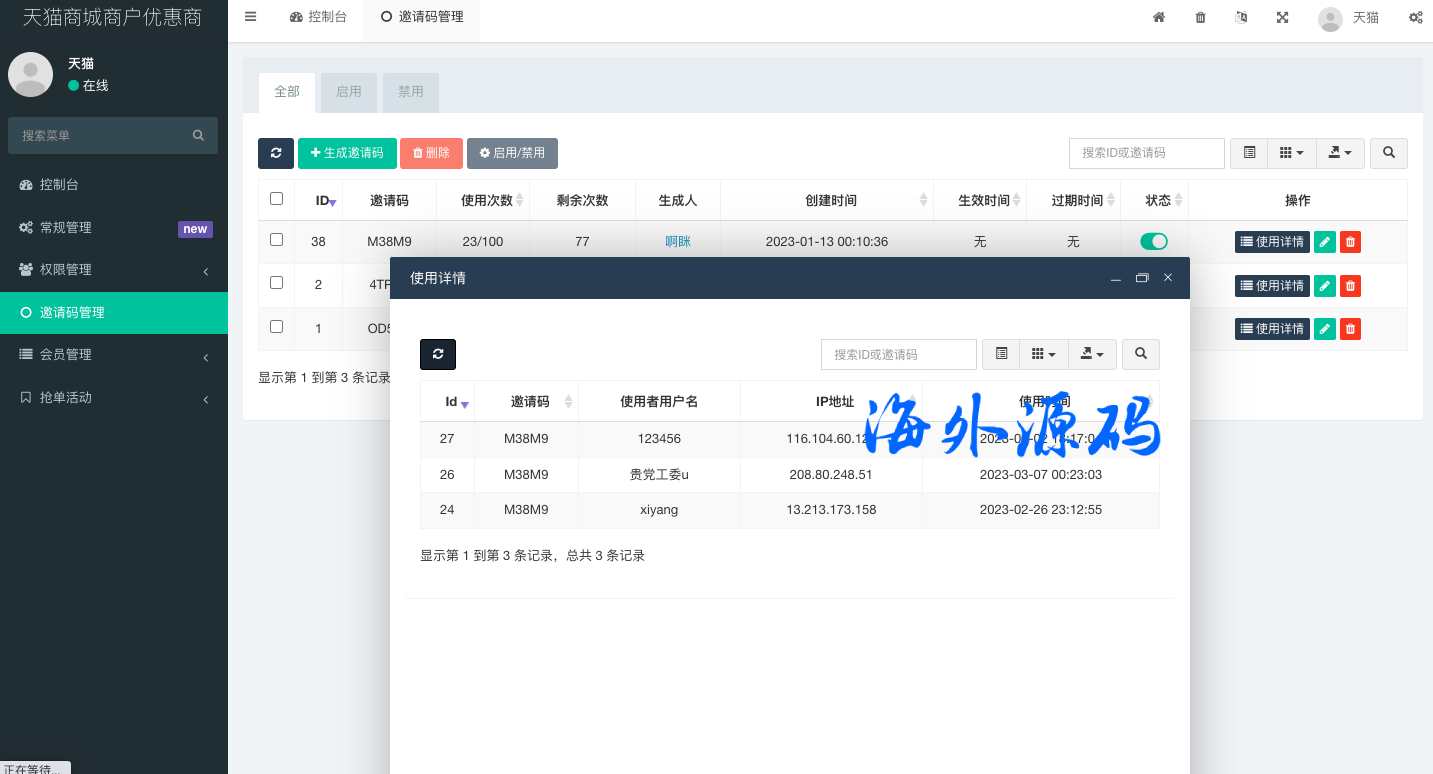Open settings gears icon at top right

[1415, 17]
